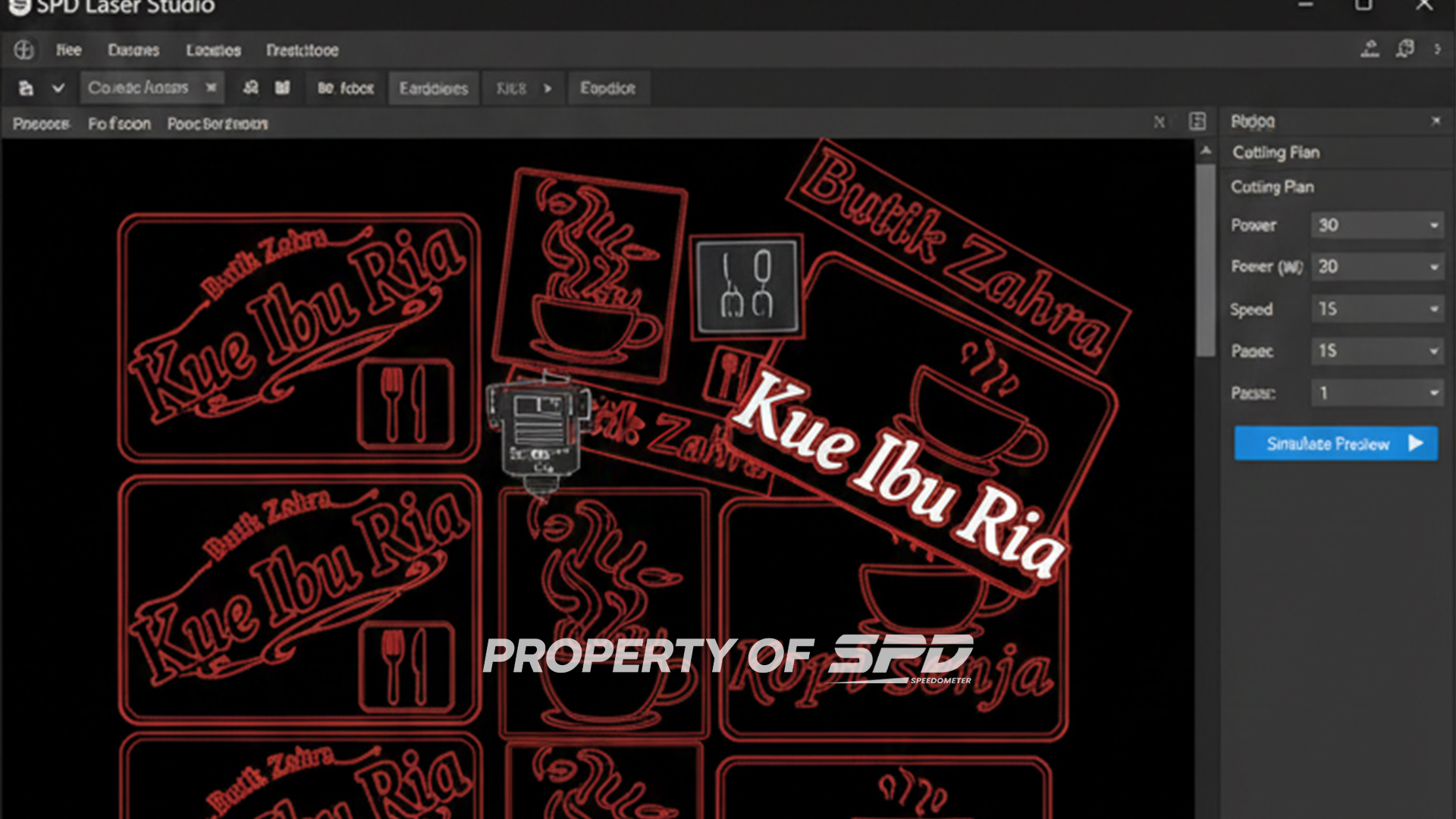Click the globe icon in menu bar
This screenshot has height=819, width=1456.
(24, 50)
